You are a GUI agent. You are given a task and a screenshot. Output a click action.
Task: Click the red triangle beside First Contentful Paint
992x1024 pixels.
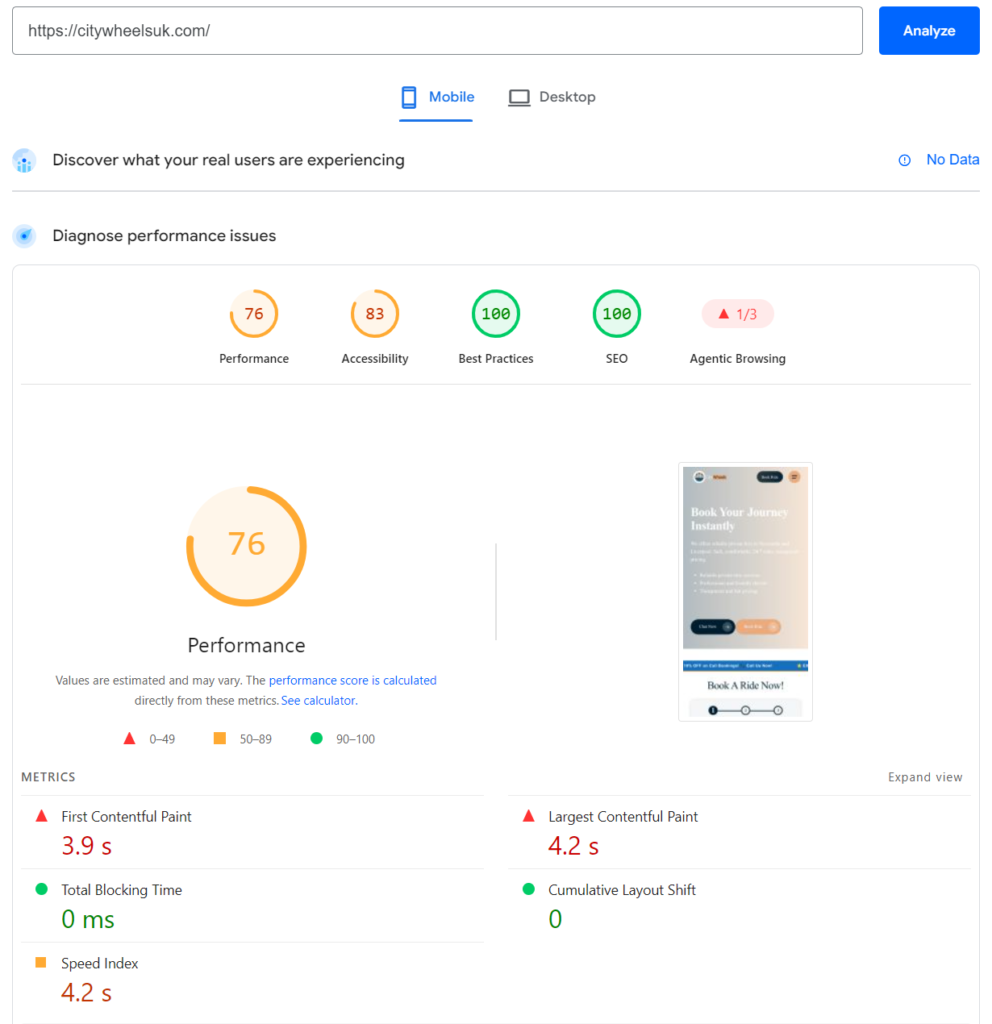(x=42, y=816)
